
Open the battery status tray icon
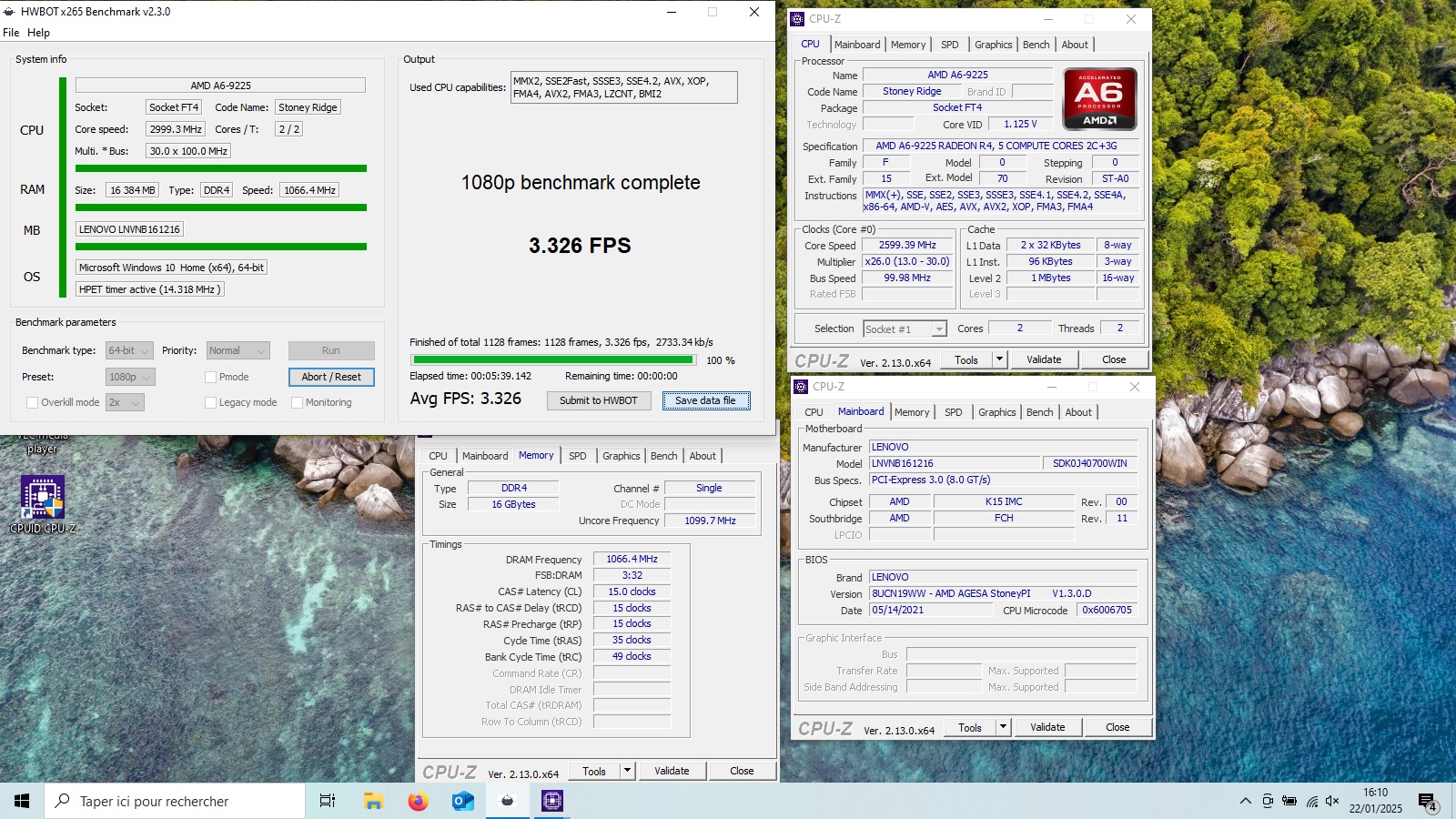[1289, 801]
